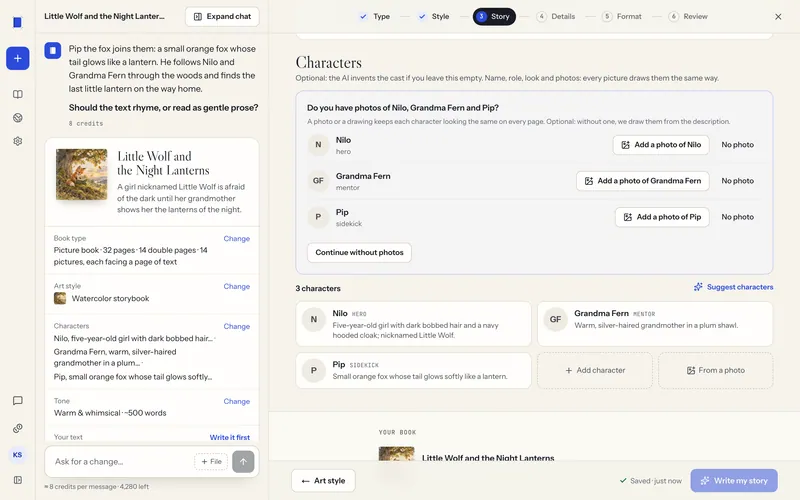
Task: Continue without photos
Action: [359, 253]
